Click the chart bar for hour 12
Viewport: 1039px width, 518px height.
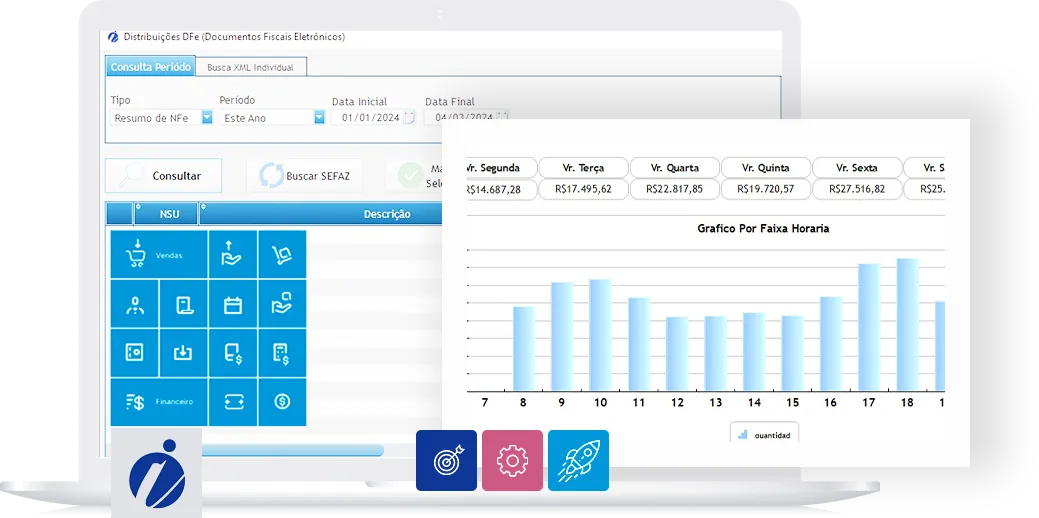(x=677, y=354)
